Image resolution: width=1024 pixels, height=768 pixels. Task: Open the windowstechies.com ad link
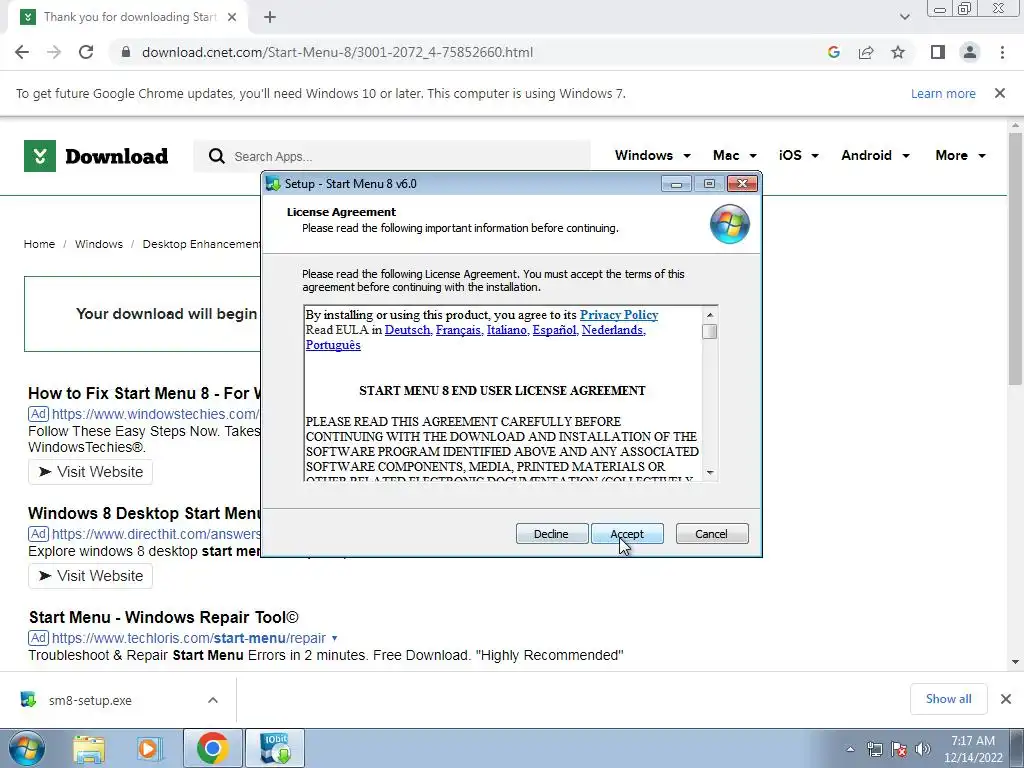[155, 414]
